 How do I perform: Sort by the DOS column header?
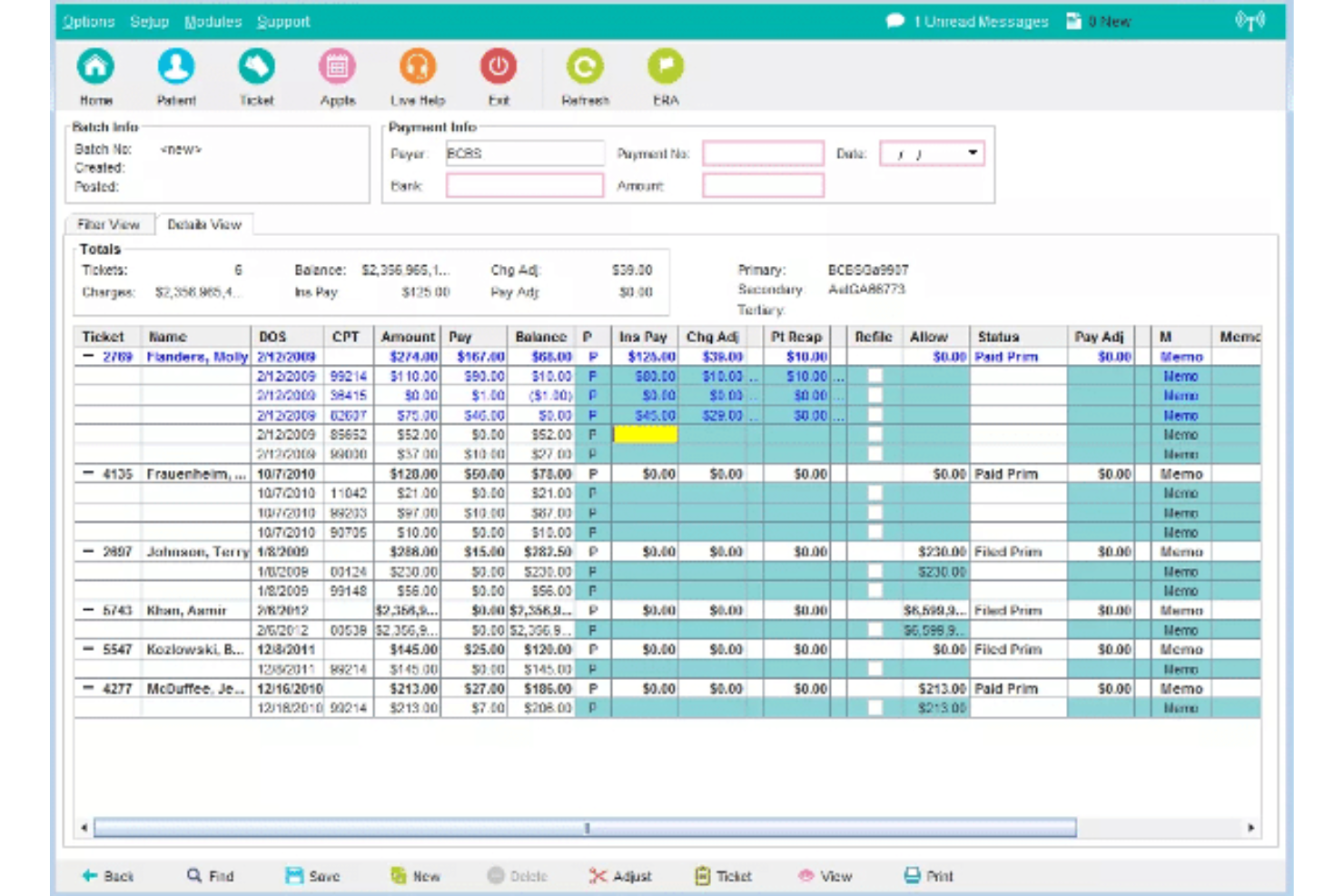click(287, 337)
